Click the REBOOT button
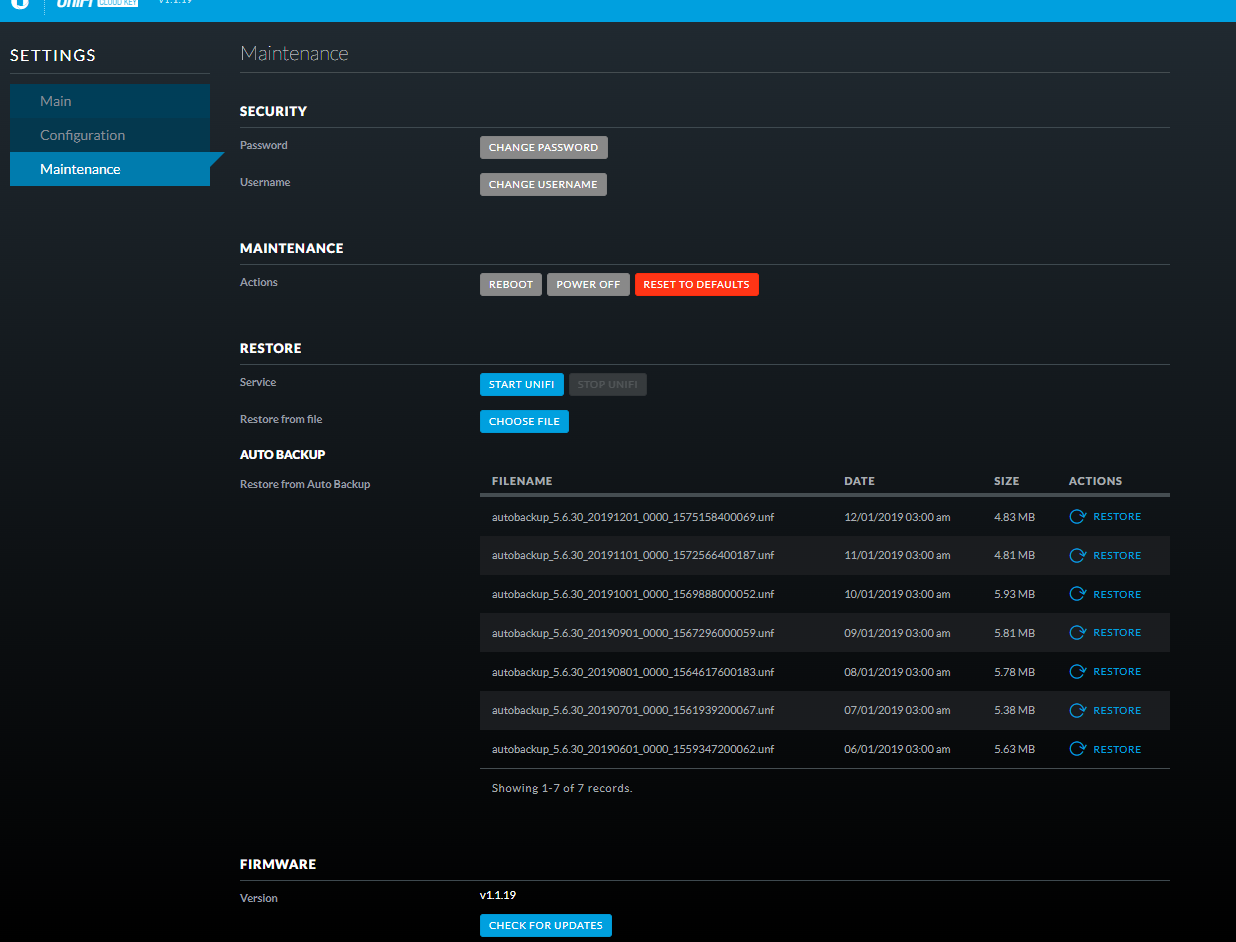This screenshot has width=1236, height=942. pyautogui.click(x=511, y=284)
